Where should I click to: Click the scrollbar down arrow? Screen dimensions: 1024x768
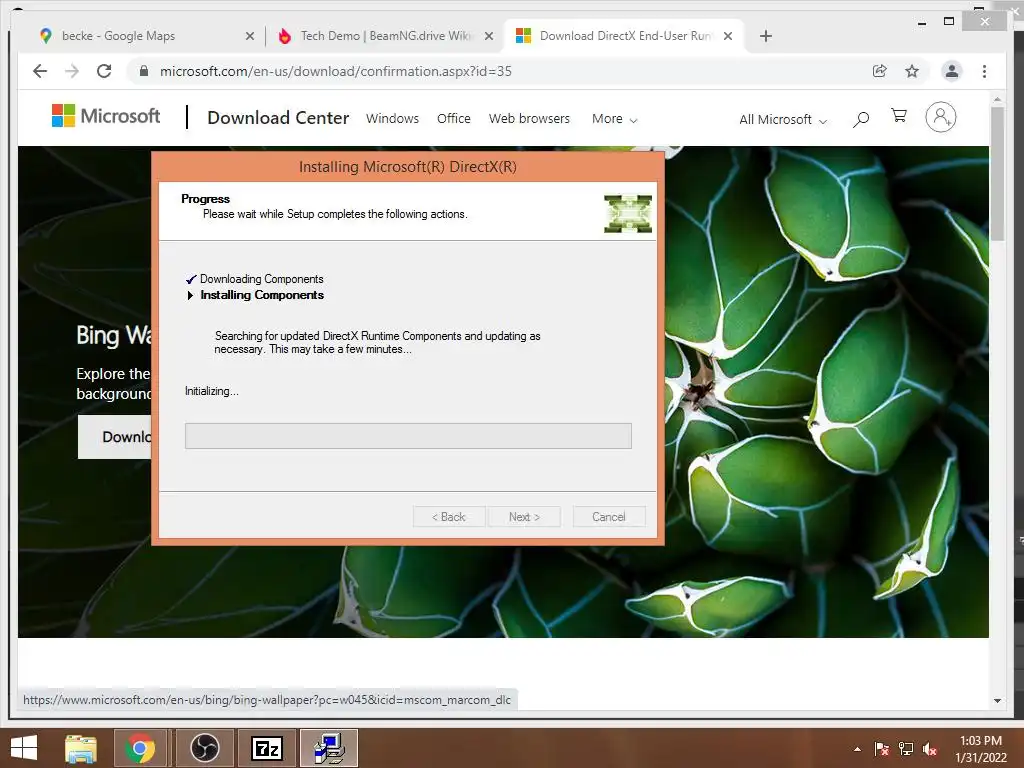tap(997, 701)
